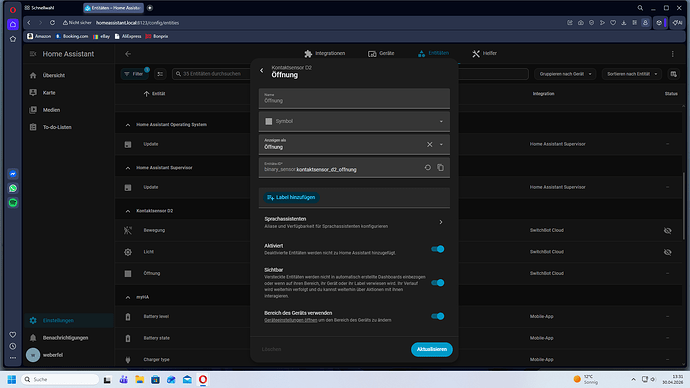Click the Aktualisieren button

point(432,349)
